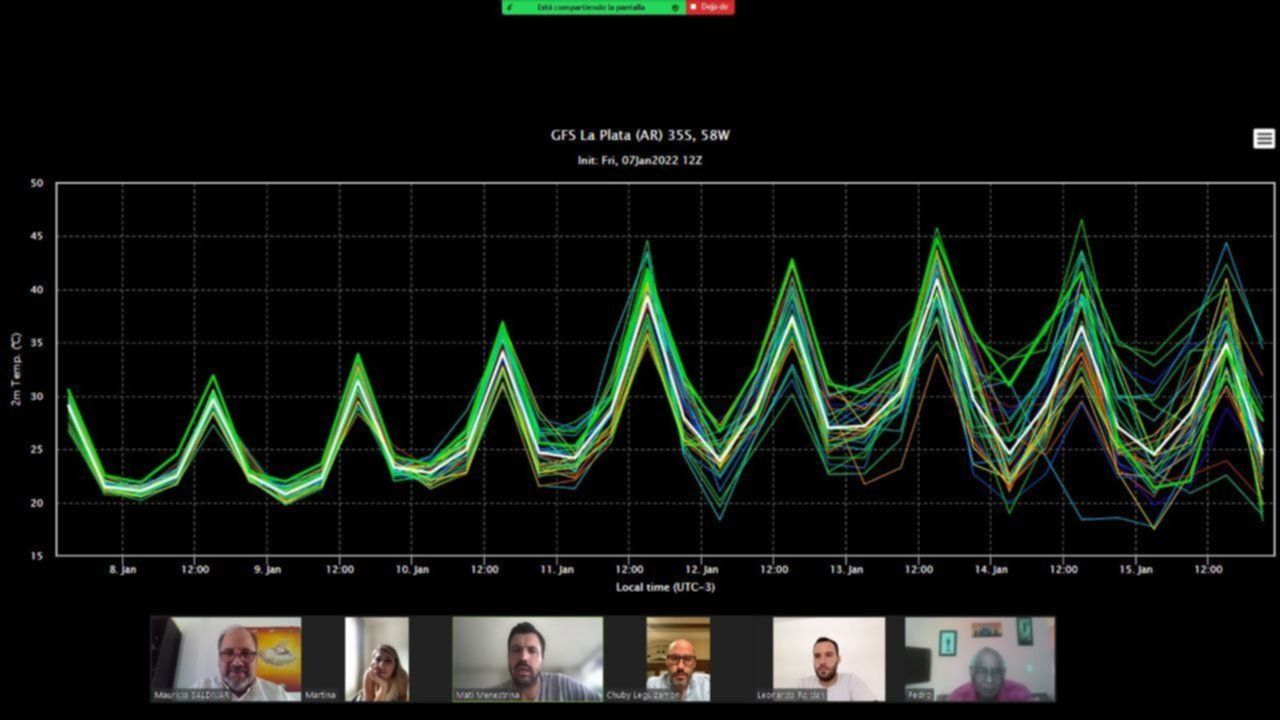1280x720 pixels.
Task: Click the white mean line's highest peak
Action: pos(937,280)
